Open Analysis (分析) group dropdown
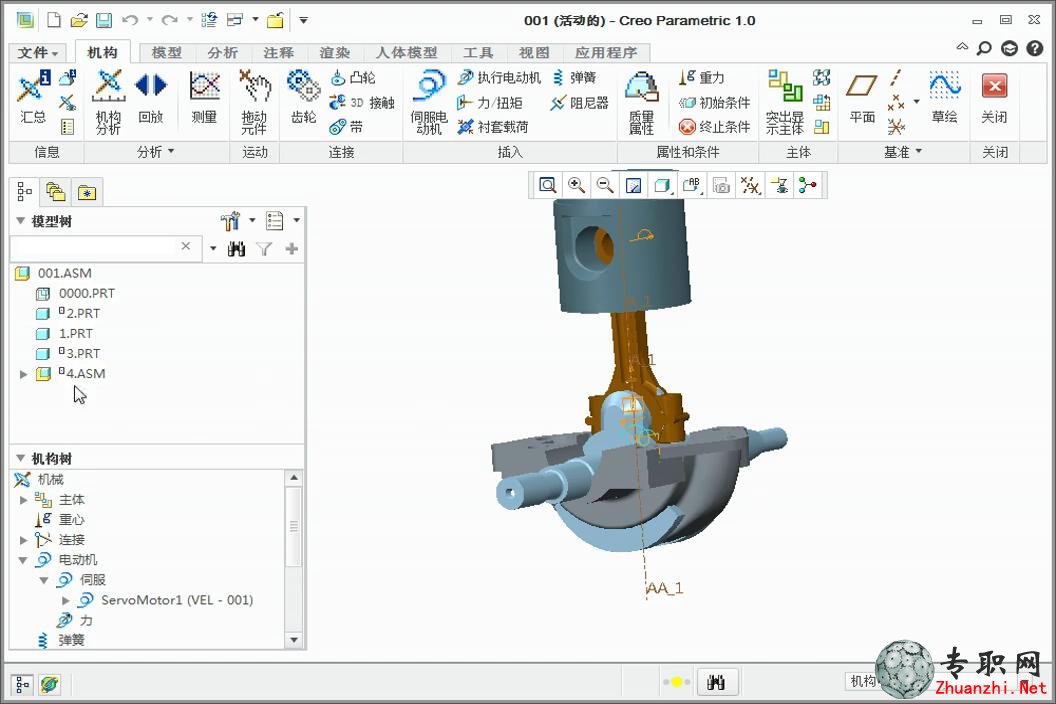Screen dimensions: 1056x704 click(x=156, y=152)
